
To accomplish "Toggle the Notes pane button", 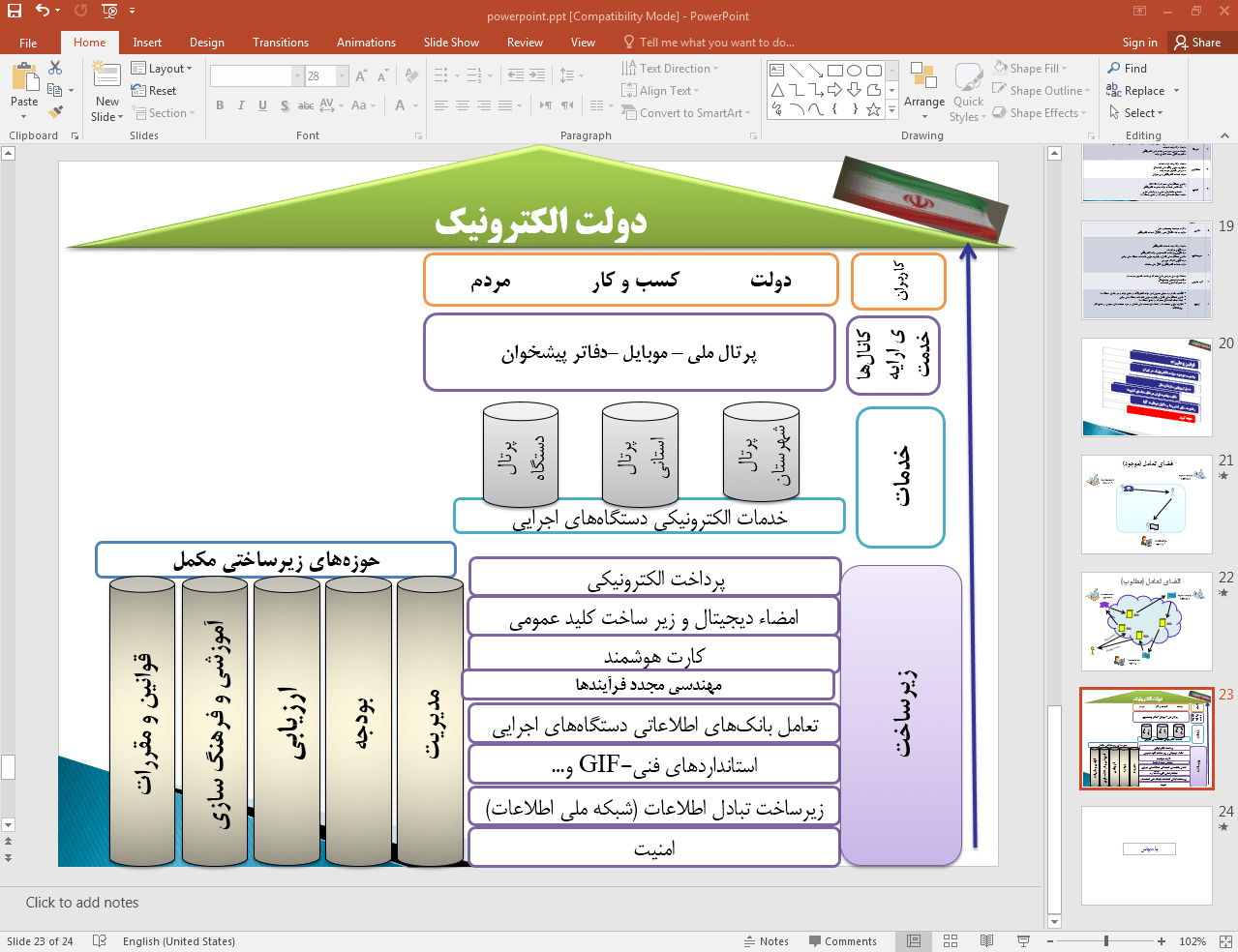I will pyautogui.click(x=766, y=941).
